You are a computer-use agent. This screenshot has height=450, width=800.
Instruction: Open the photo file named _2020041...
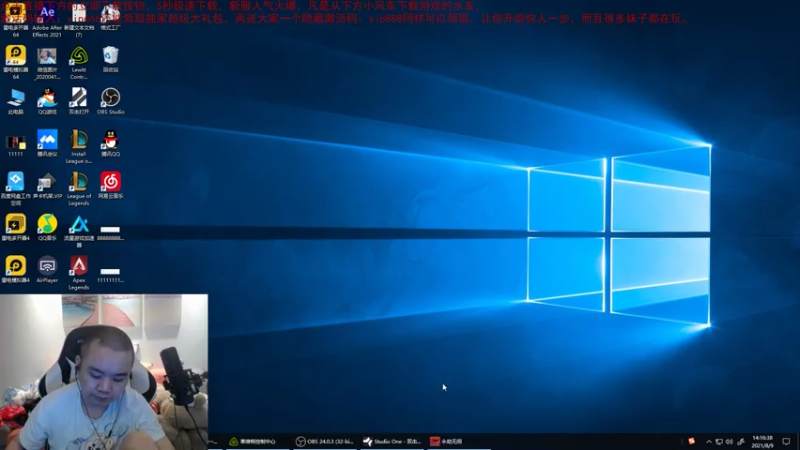click(47, 63)
